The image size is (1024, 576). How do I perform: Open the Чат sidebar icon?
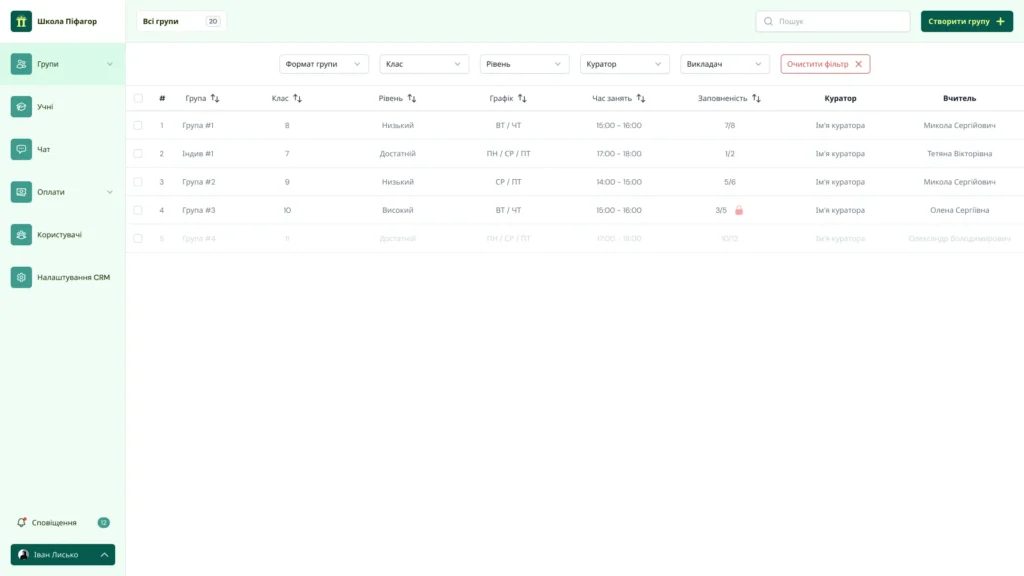pos(21,149)
